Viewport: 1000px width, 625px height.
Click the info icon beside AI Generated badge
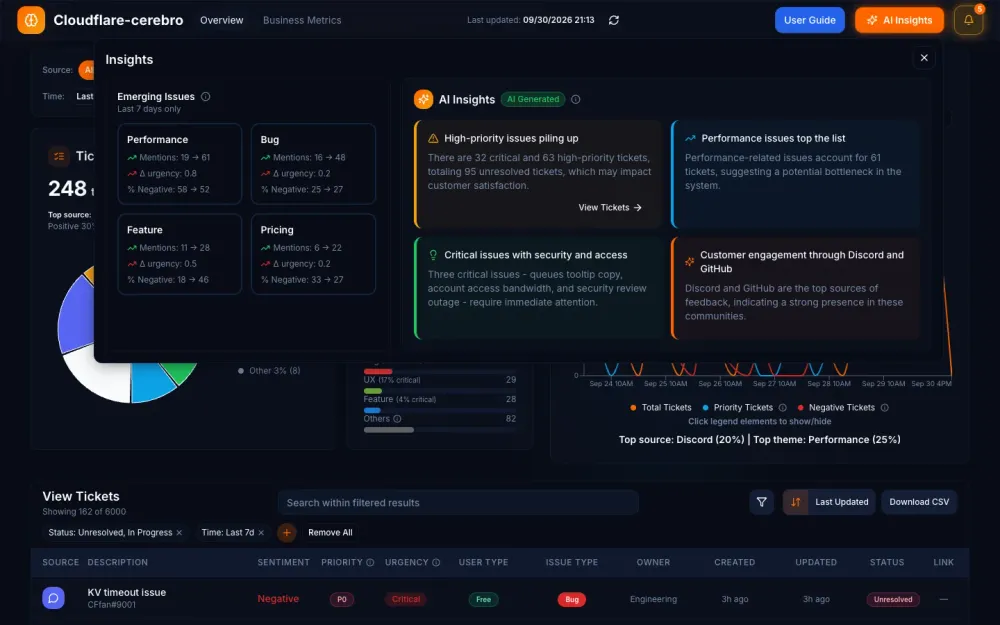pyautogui.click(x=575, y=99)
